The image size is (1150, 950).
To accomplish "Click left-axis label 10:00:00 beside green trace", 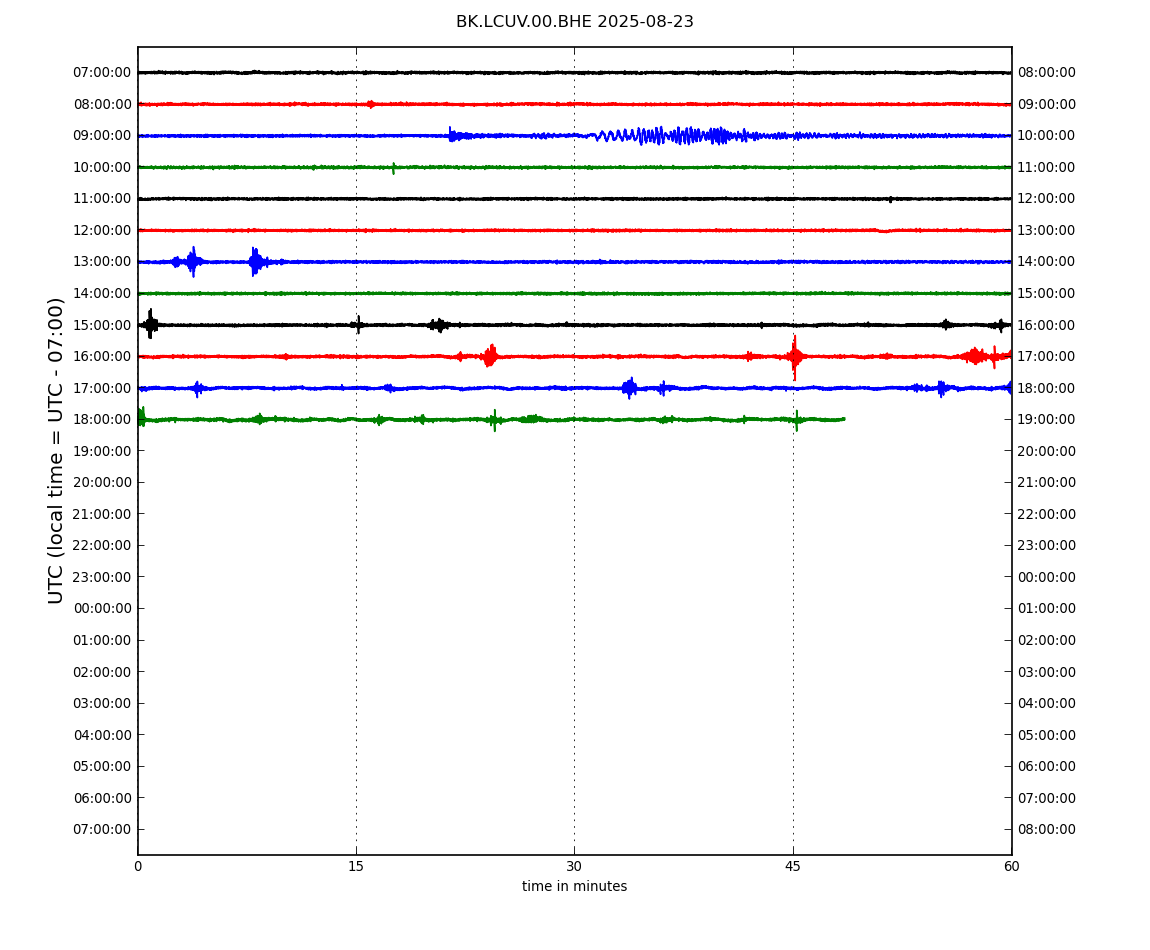I will 102,167.
